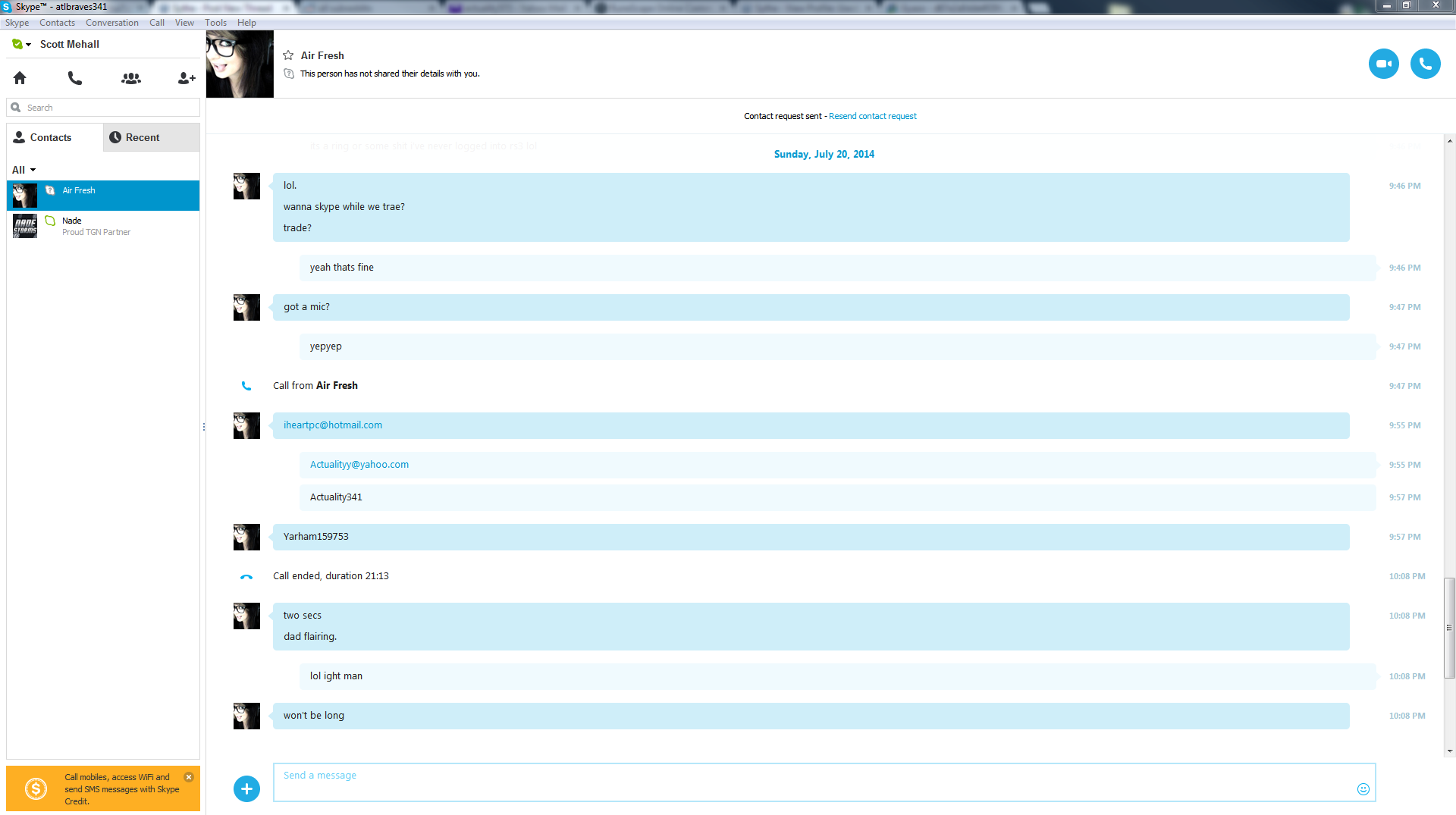Click the contact Search field
The width and height of the screenshot is (1456, 815).
click(x=103, y=108)
